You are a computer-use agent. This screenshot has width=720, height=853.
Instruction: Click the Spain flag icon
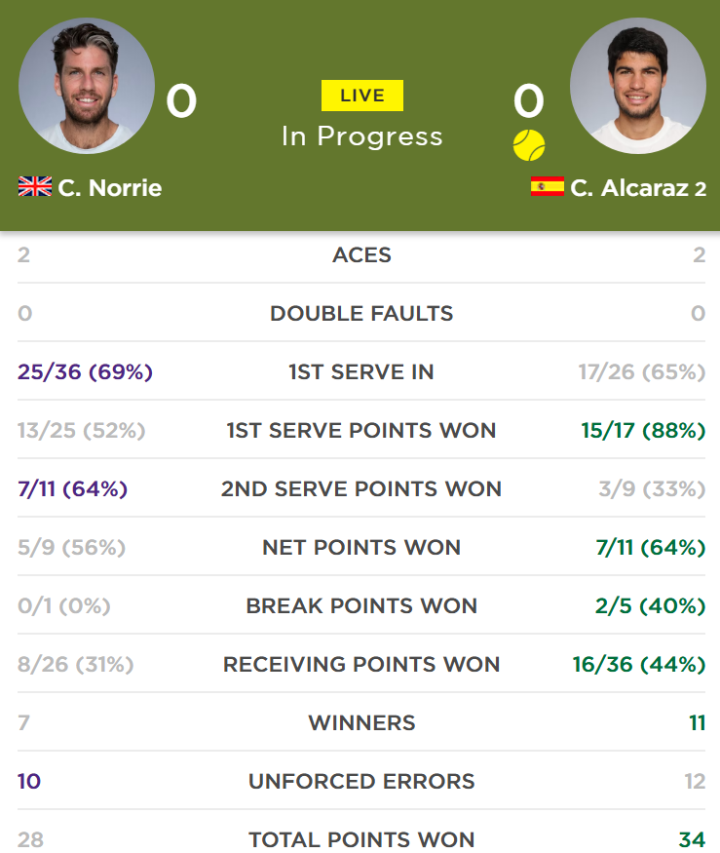(548, 187)
